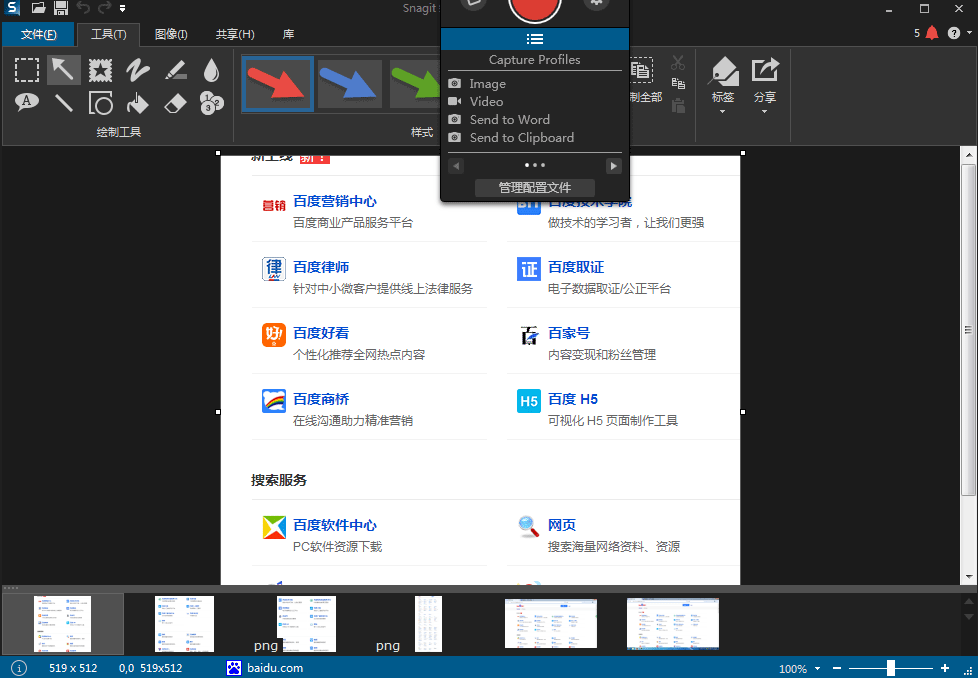Redo the last undone action
This screenshot has width=978, height=678.
point(105,8)
